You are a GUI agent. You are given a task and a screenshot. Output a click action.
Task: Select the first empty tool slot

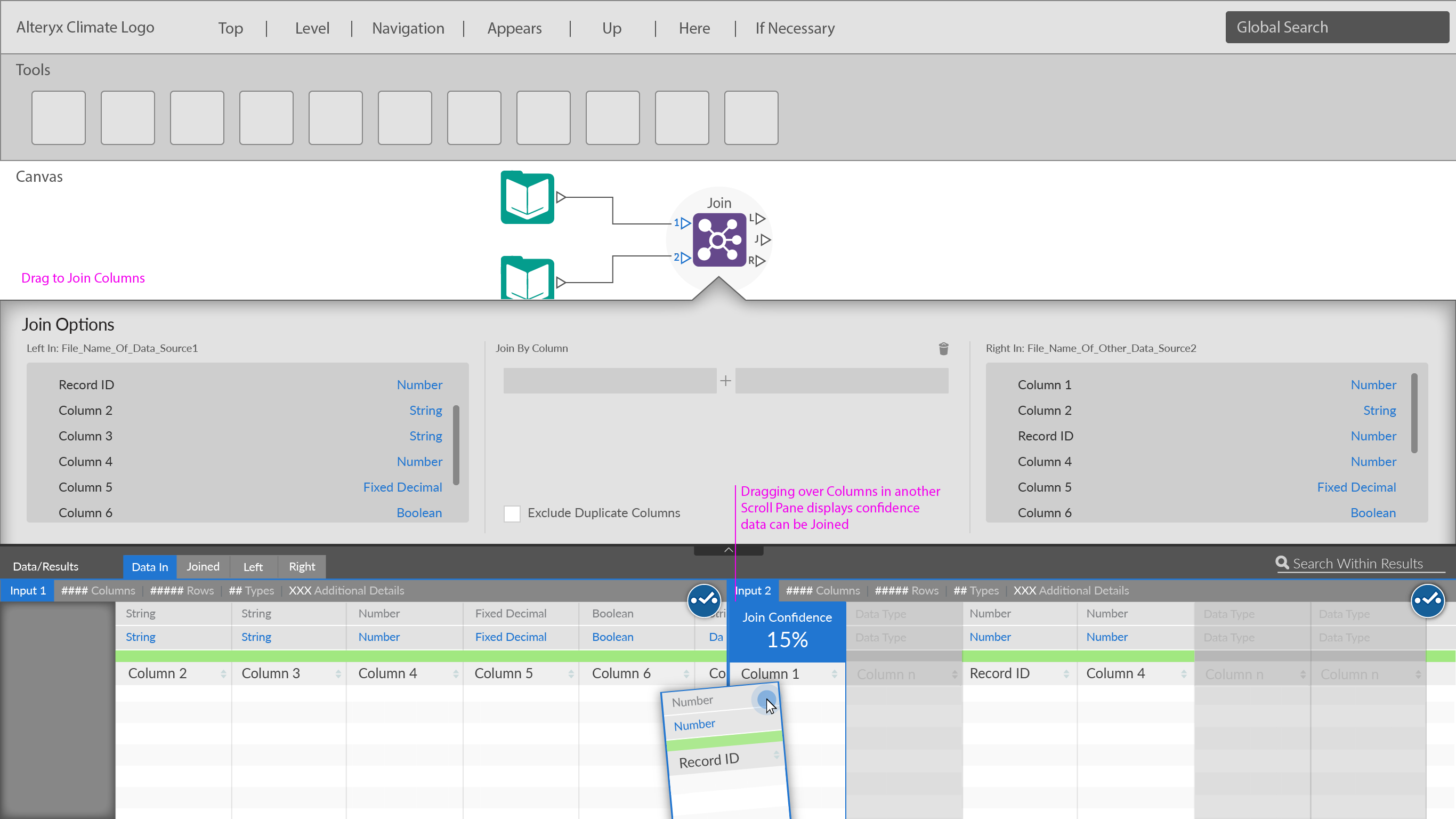58,118
